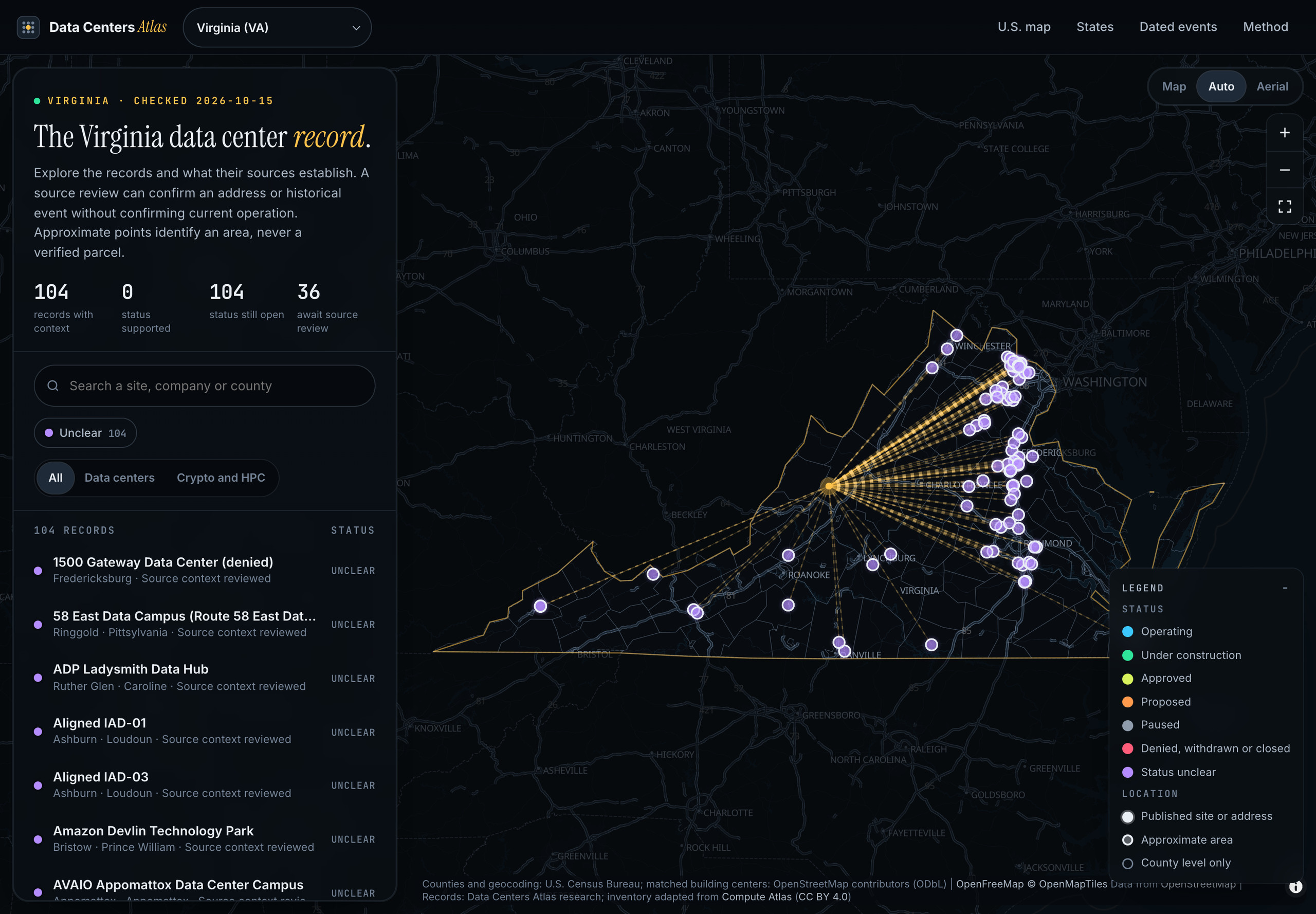Switch basemap to Map view
Screen dimensions: 1316x914
pos(1174,86)
